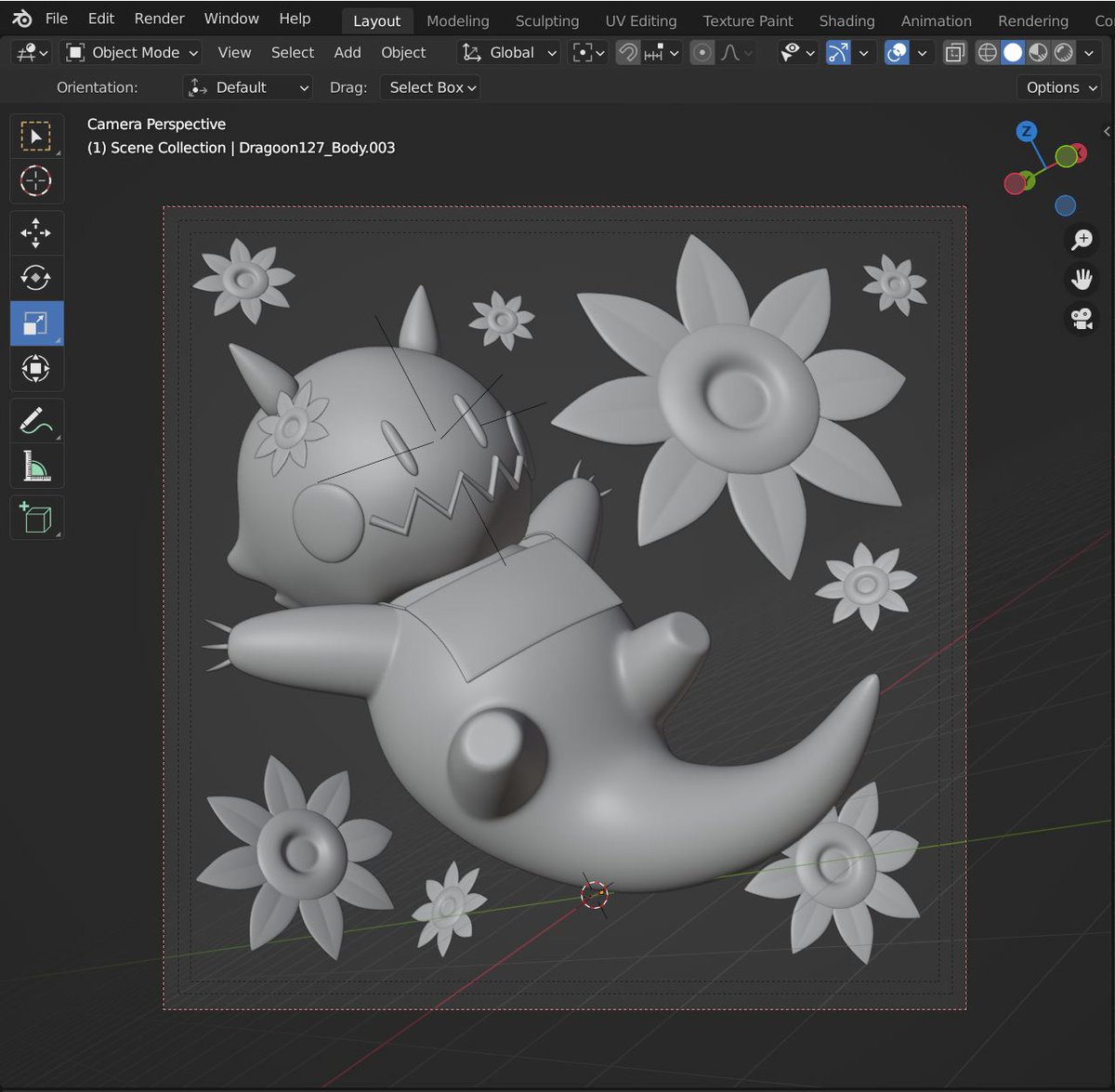Click the Transform tool icon
The image size is (1115, 1092).
(x=36, y=369)
